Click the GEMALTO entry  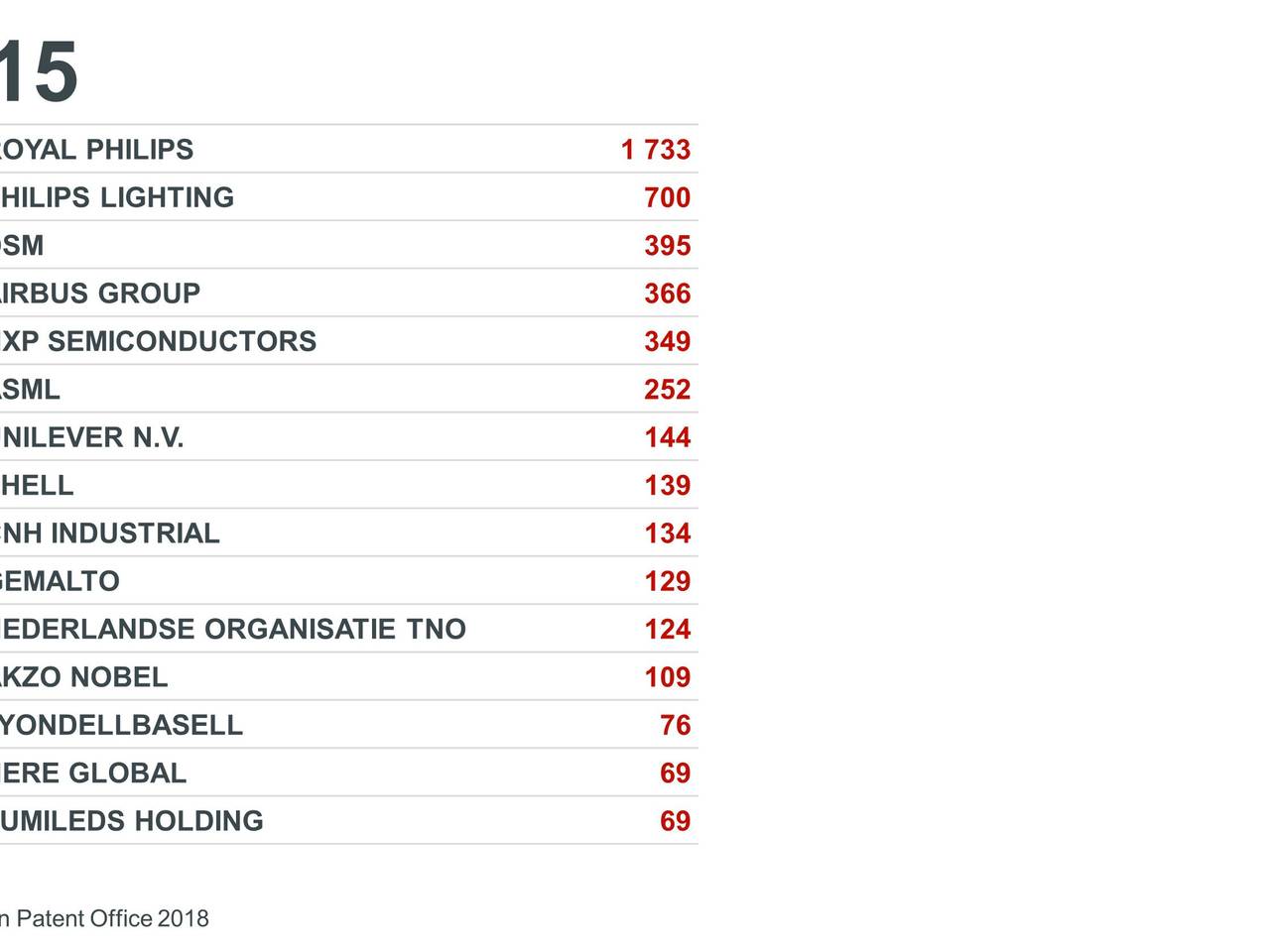pyautogui.click(x=60, y=581)
